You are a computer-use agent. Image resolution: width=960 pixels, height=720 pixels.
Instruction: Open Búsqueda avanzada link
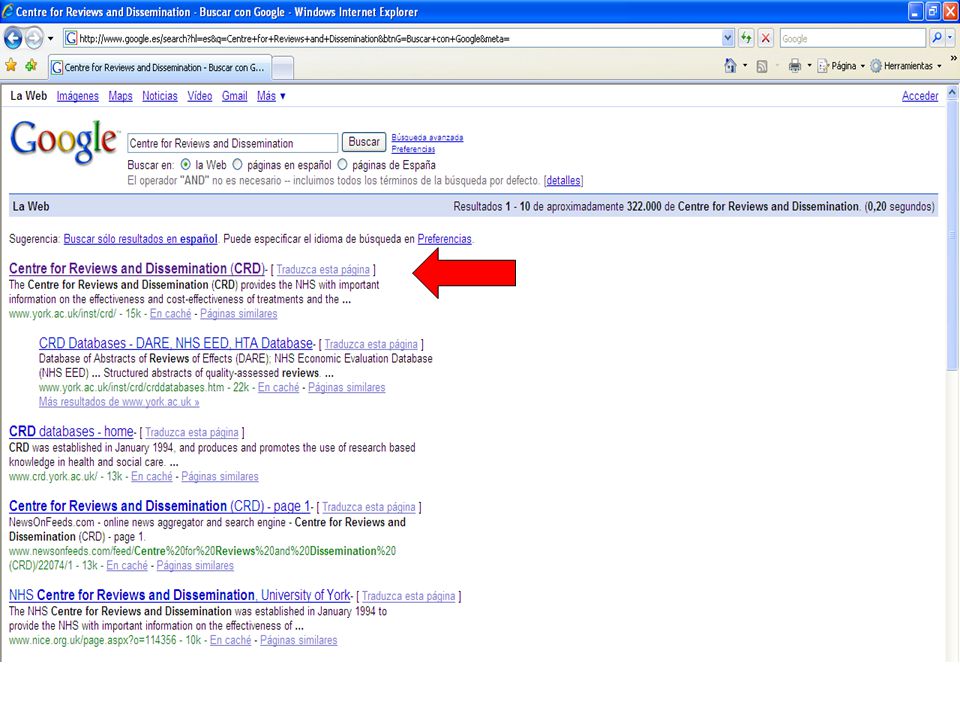point(427,138)
